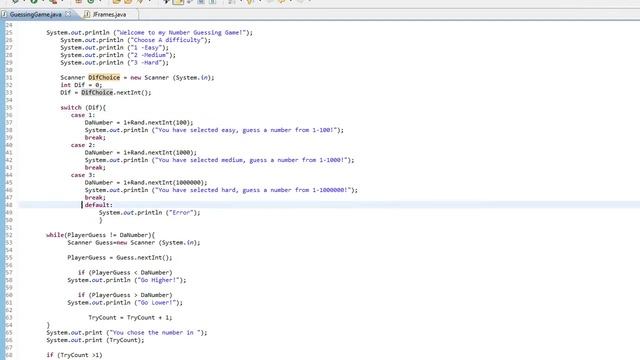Click the highlighted DifChoice variable in Scanner declaration
The image size is (640, 360).
104,77
